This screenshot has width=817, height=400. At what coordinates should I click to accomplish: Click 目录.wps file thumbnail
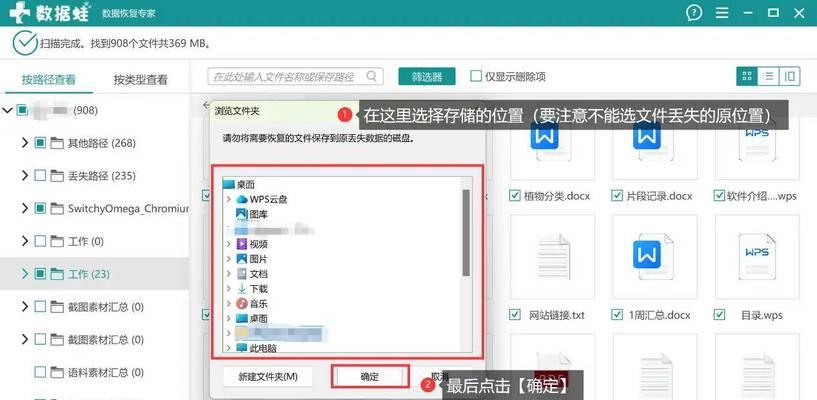(757, 256)
